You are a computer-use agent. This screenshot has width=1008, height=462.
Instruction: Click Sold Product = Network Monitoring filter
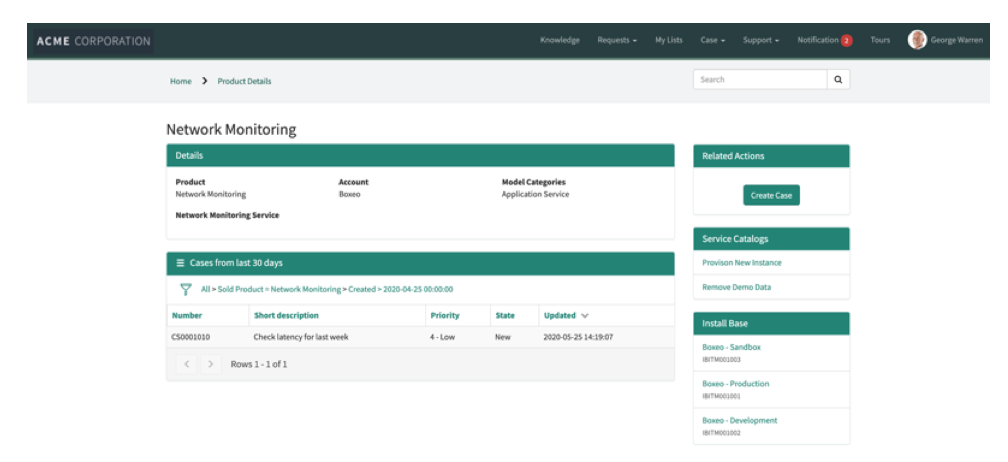[279, 289]
